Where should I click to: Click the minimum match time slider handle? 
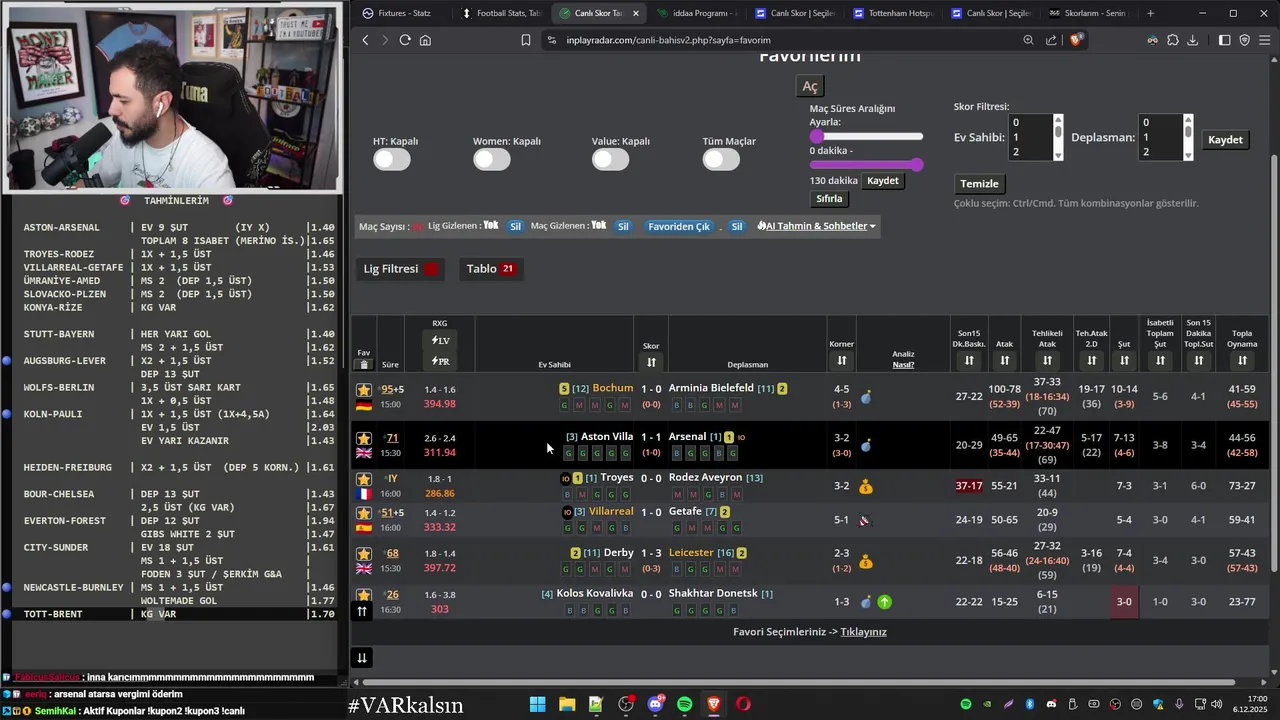(x=817, y=136)
